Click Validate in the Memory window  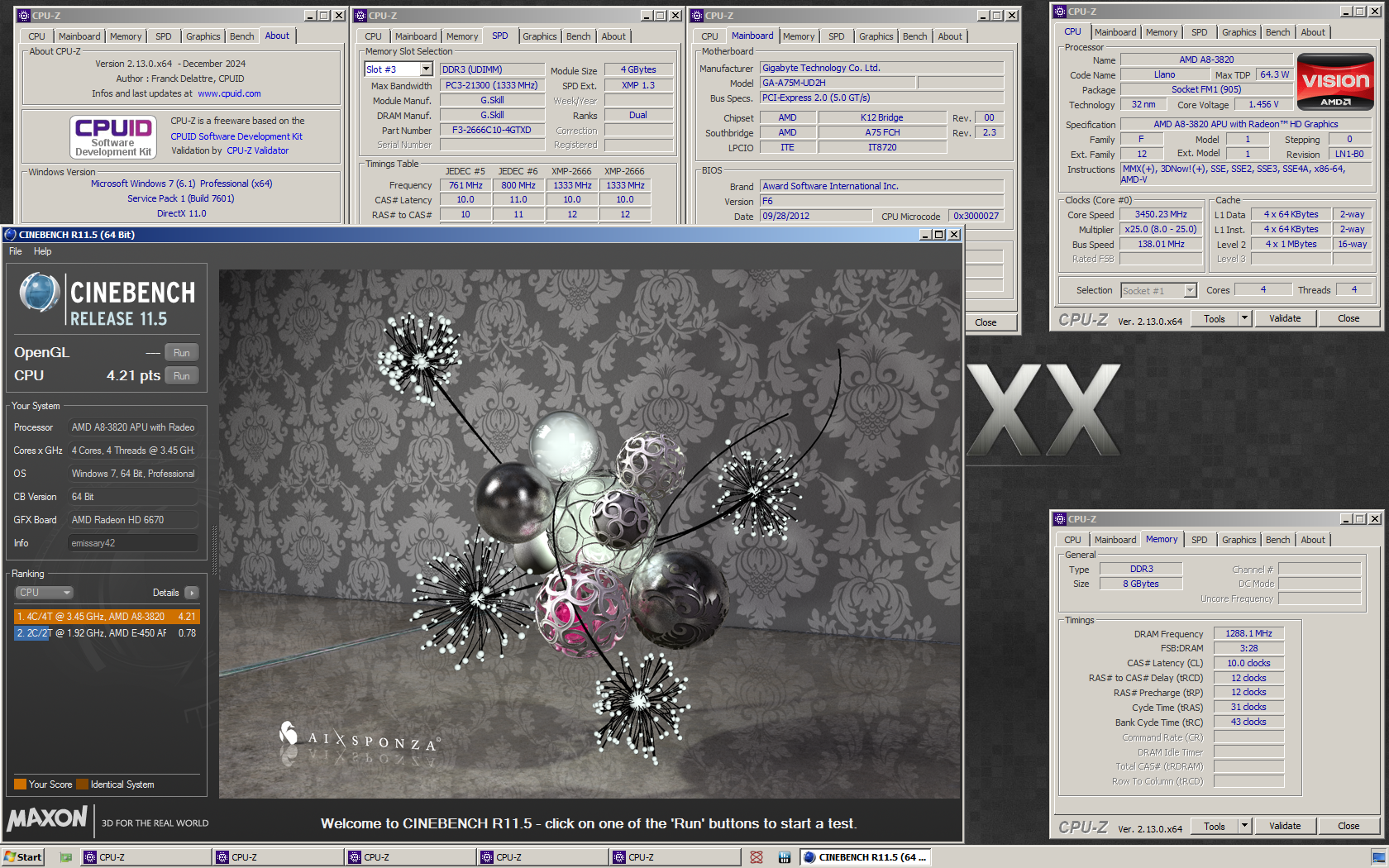(1285, 826)
